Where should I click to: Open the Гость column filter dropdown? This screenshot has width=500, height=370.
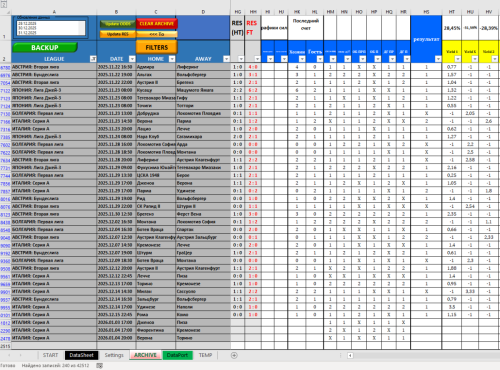(x=320, y=59)
